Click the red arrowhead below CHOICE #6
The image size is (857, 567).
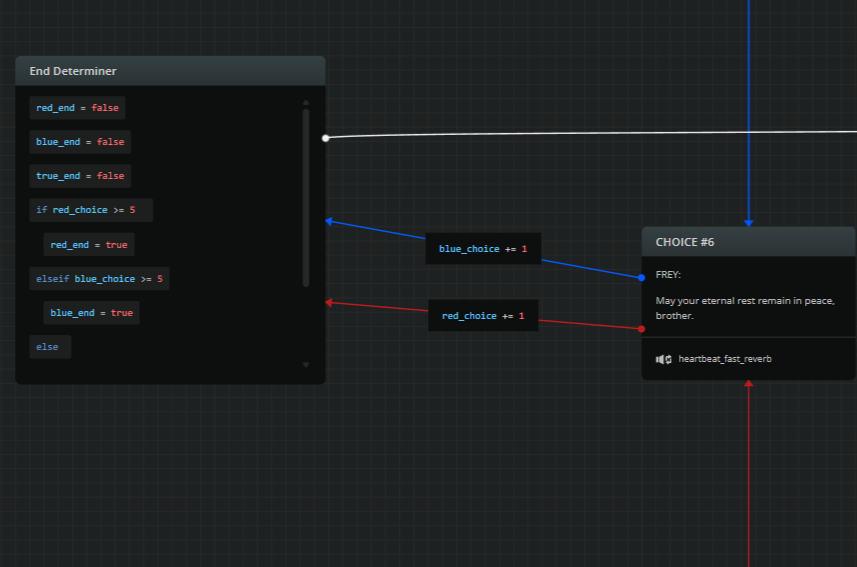pos(748,385)
